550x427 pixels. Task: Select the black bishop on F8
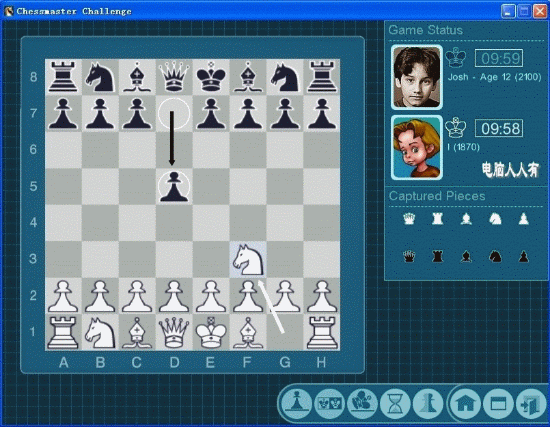[248, 77]
